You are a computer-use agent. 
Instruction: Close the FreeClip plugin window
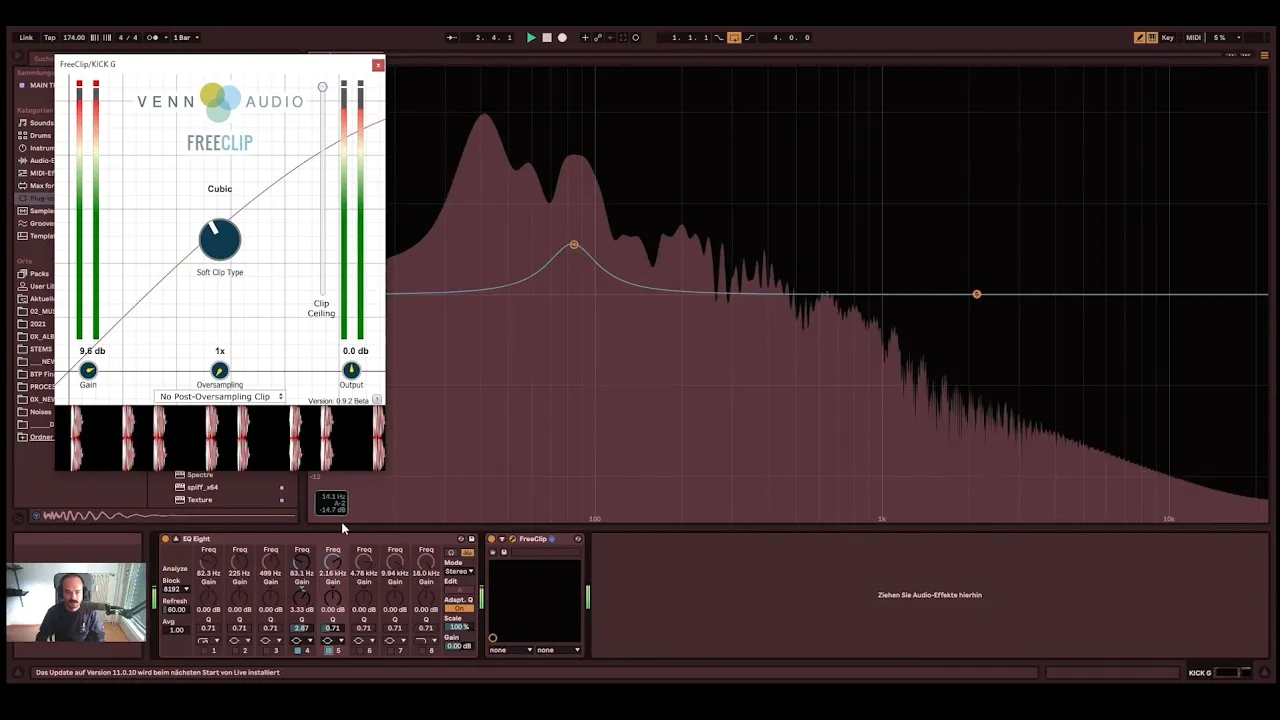click(x=377, y=65)
